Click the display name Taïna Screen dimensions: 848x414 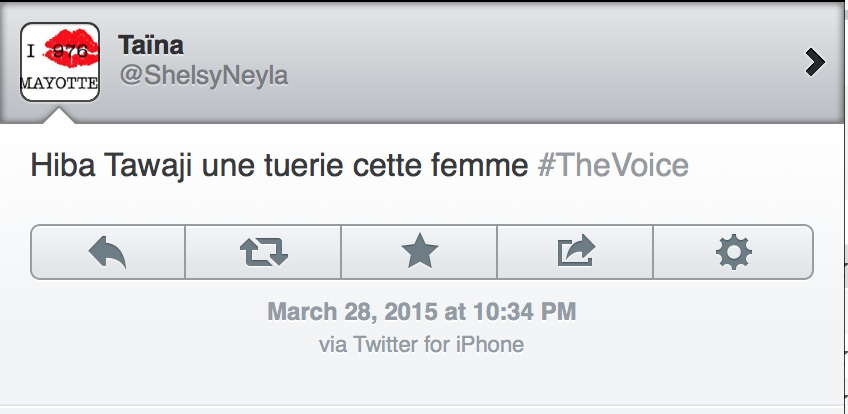(150, 45)
